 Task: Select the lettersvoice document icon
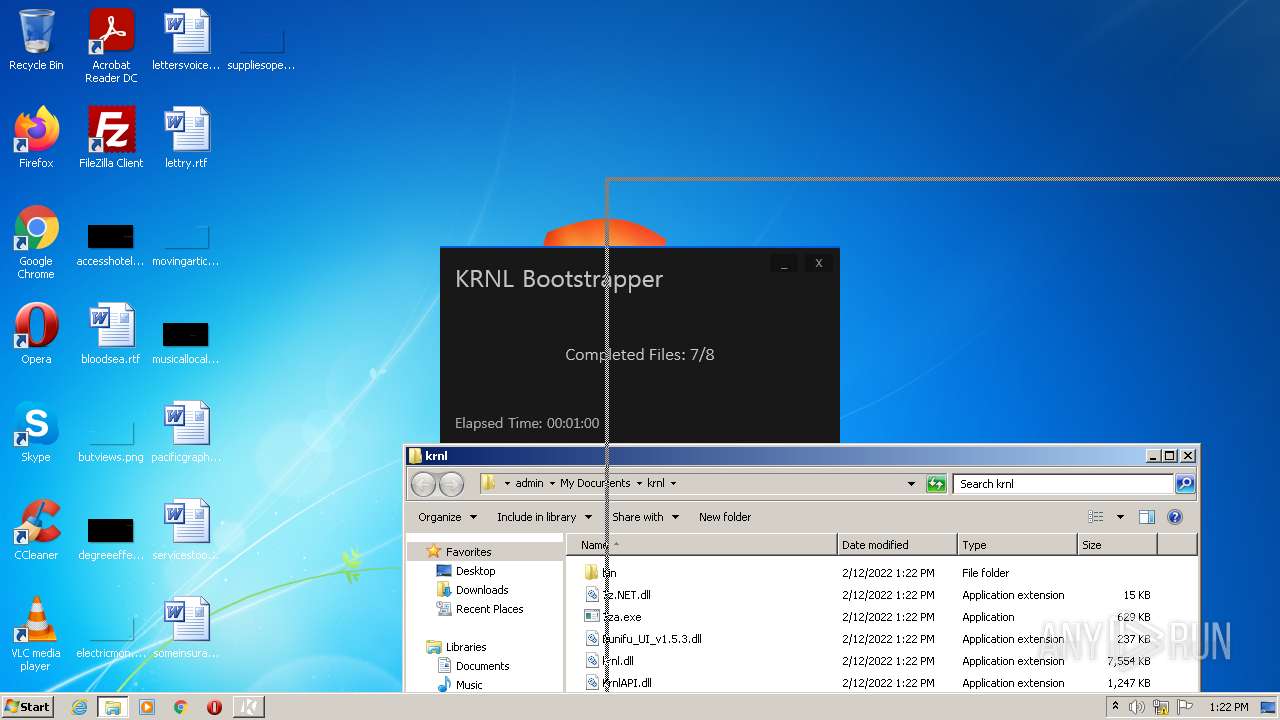click(186, 40)
